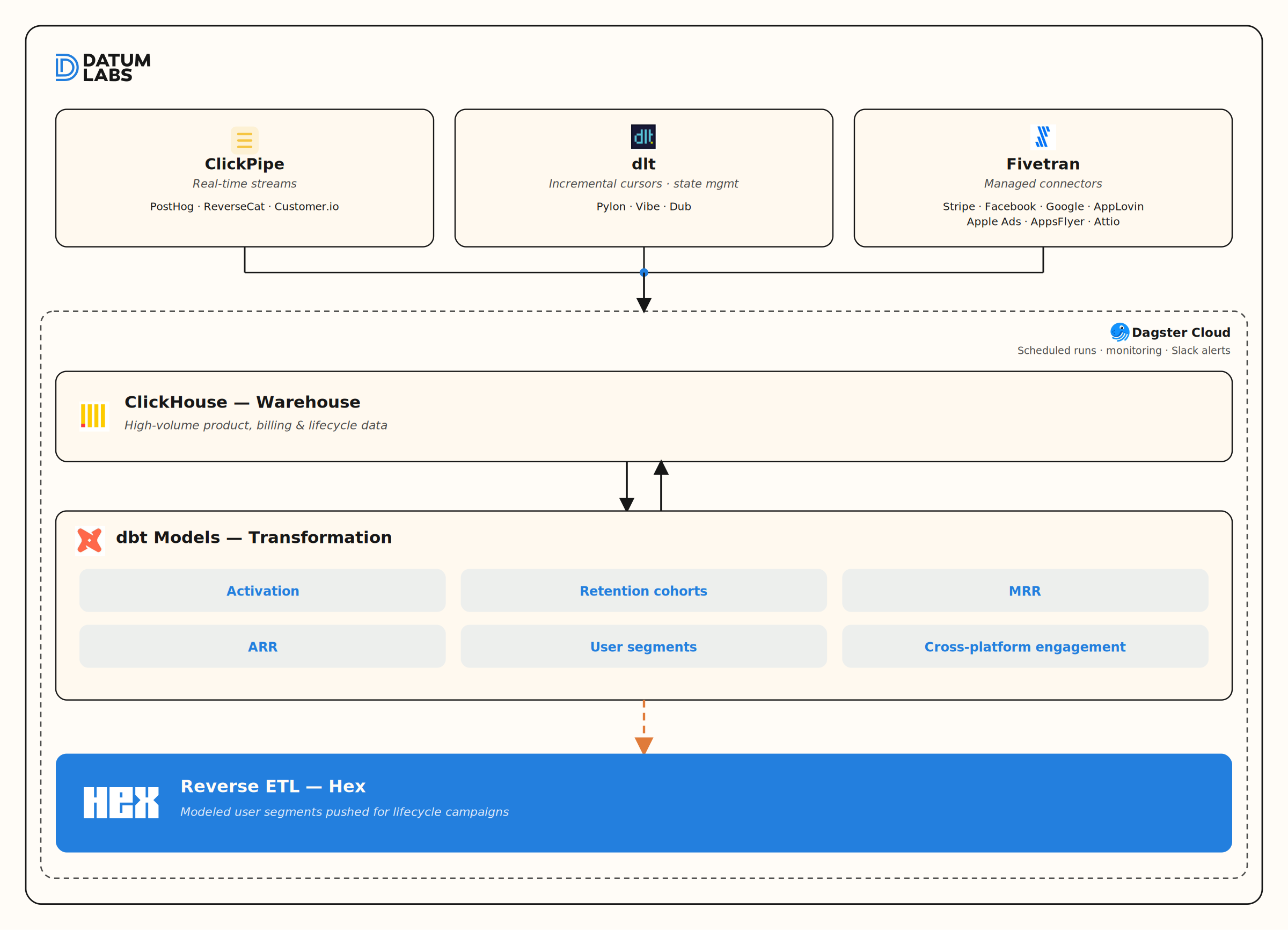
Task: Click the dlt heading text
Action: [x=643, y=164]
